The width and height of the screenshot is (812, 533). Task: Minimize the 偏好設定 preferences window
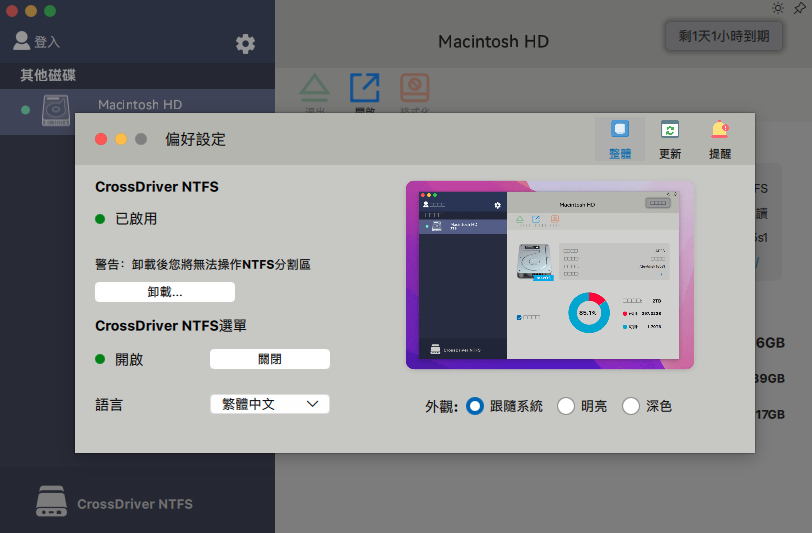pyautogui.click(x=121, y=139)
